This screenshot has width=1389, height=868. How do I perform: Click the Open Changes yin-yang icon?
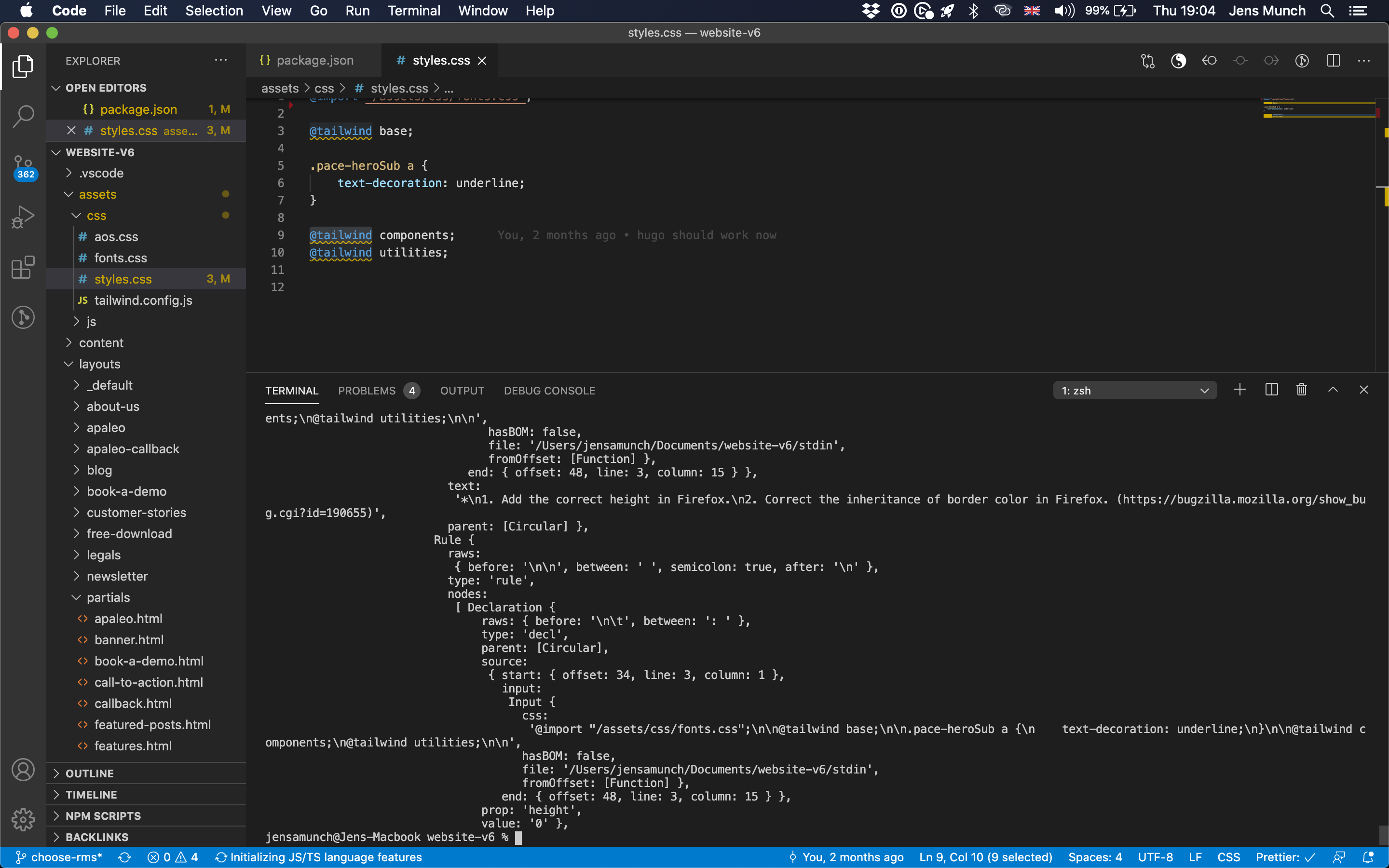pos(1178,60)
